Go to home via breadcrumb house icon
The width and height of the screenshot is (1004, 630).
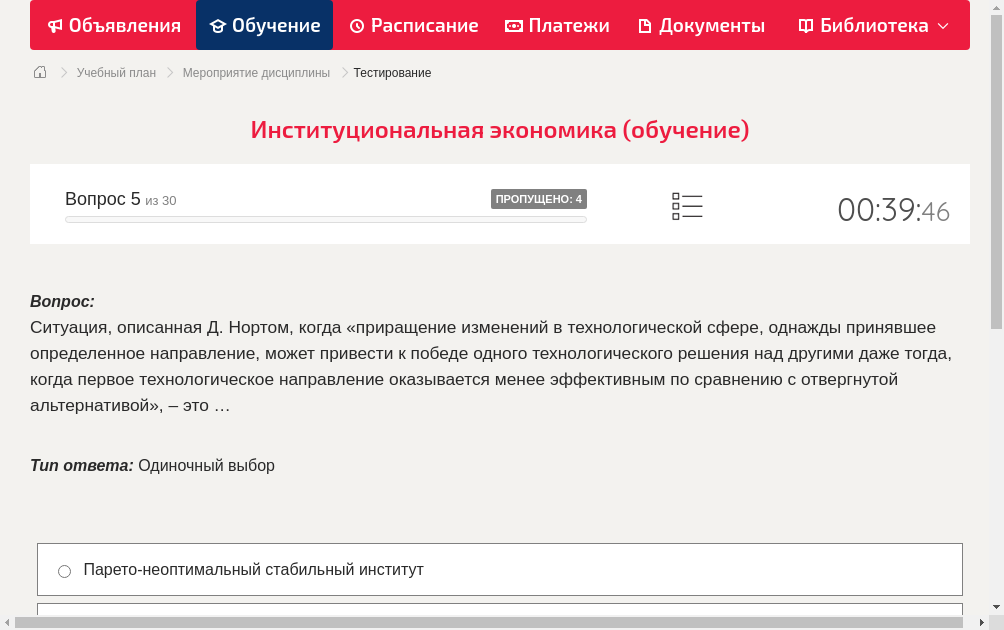(40, 72)
